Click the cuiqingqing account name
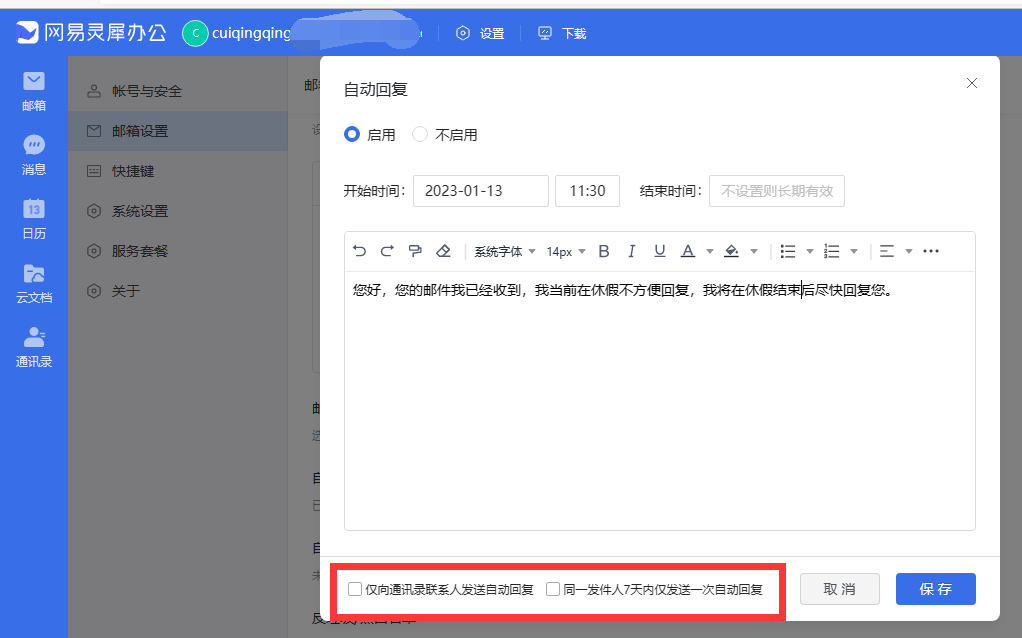 tap(251, 33)
